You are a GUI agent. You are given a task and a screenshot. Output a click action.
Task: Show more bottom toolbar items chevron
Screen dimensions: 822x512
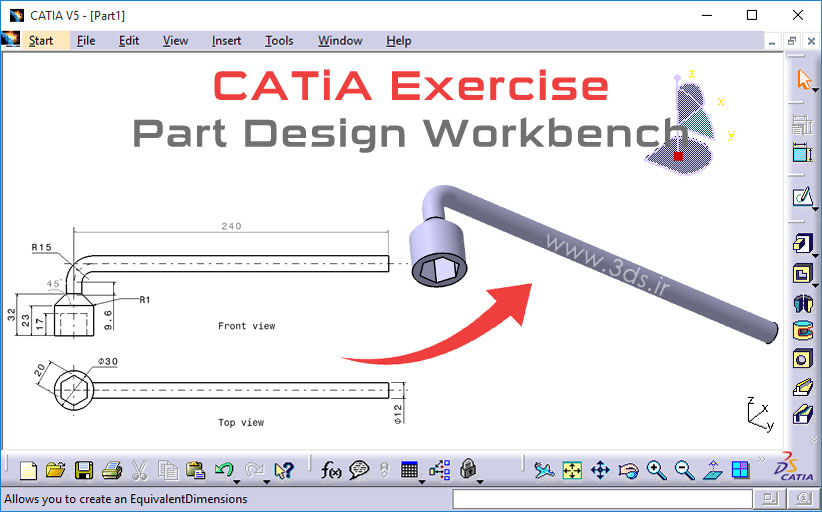tap(761, 460)
